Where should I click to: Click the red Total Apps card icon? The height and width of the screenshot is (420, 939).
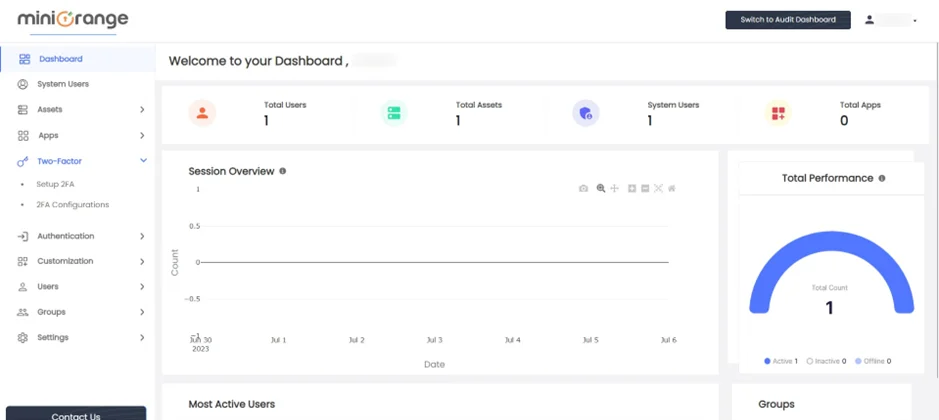tap(778, 113)
